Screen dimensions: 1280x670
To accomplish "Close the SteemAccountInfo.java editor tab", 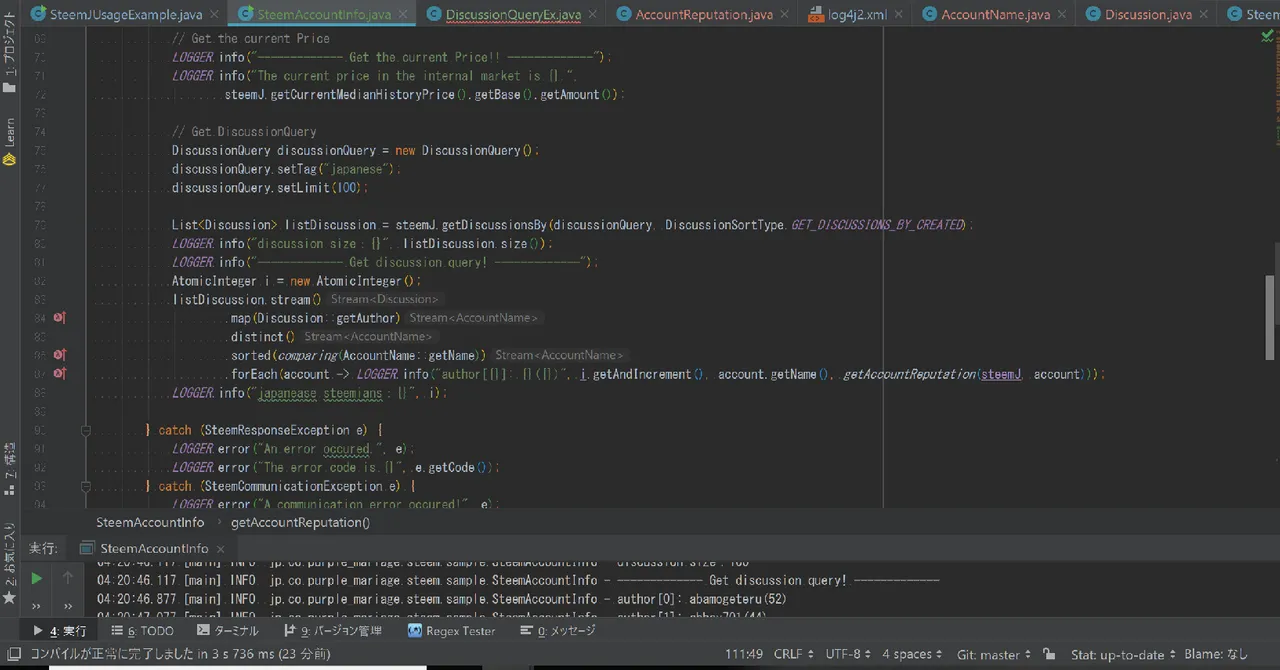I will click(x=403, y=15).
